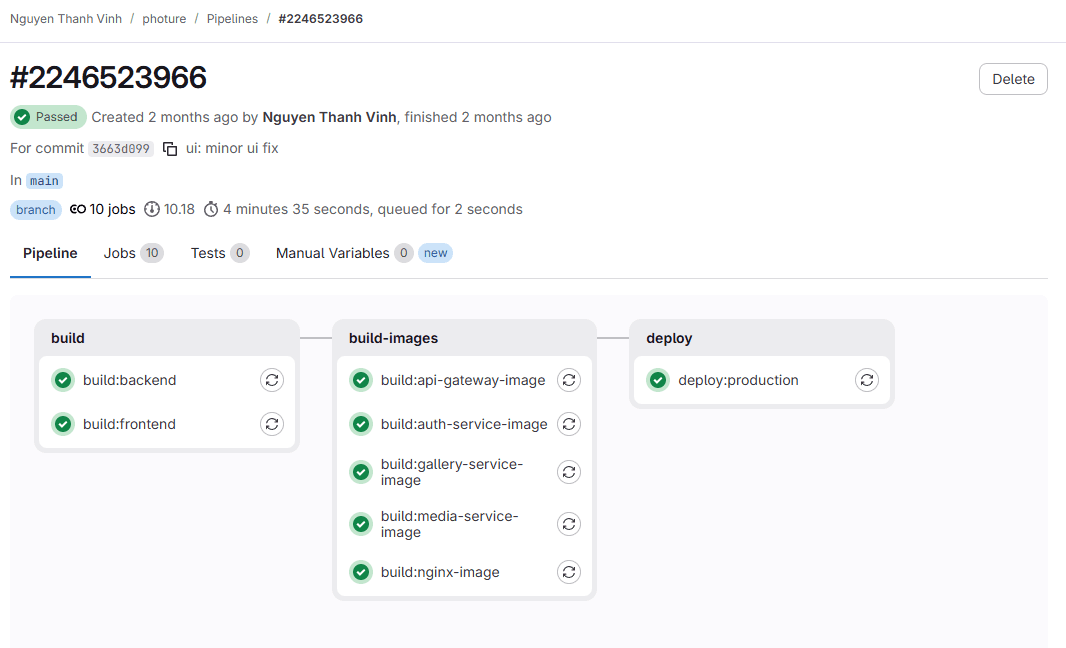Delete this pipeline
The width and height of the screenshot is (1066, 648).
[1012, 79]
